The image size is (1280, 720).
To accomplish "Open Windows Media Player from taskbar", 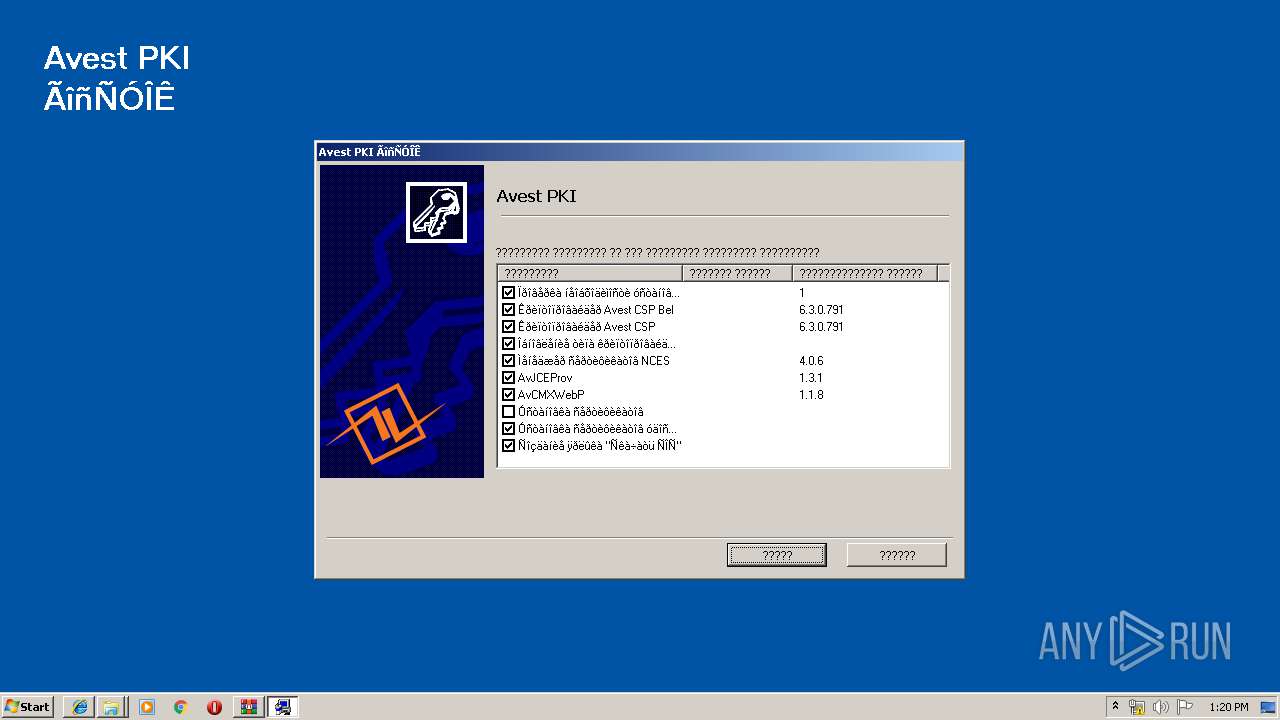I will click(x=147, y=707).
